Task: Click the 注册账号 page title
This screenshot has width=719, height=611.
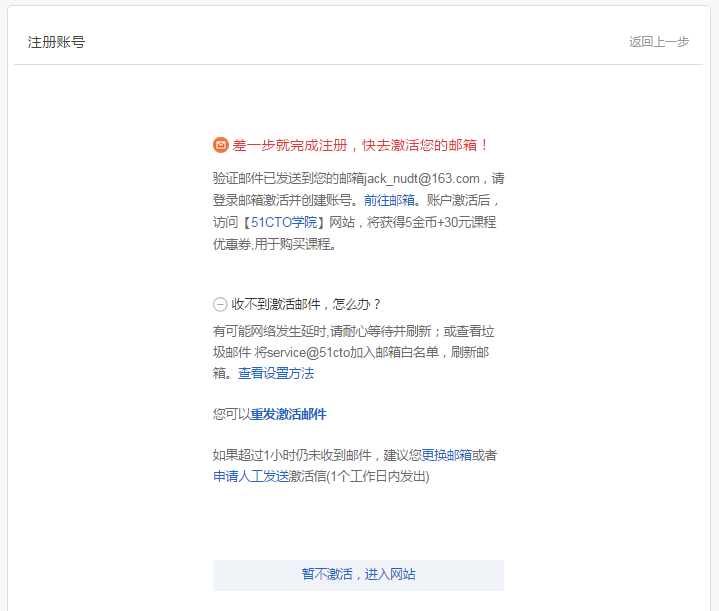Action: pos(56,42)
